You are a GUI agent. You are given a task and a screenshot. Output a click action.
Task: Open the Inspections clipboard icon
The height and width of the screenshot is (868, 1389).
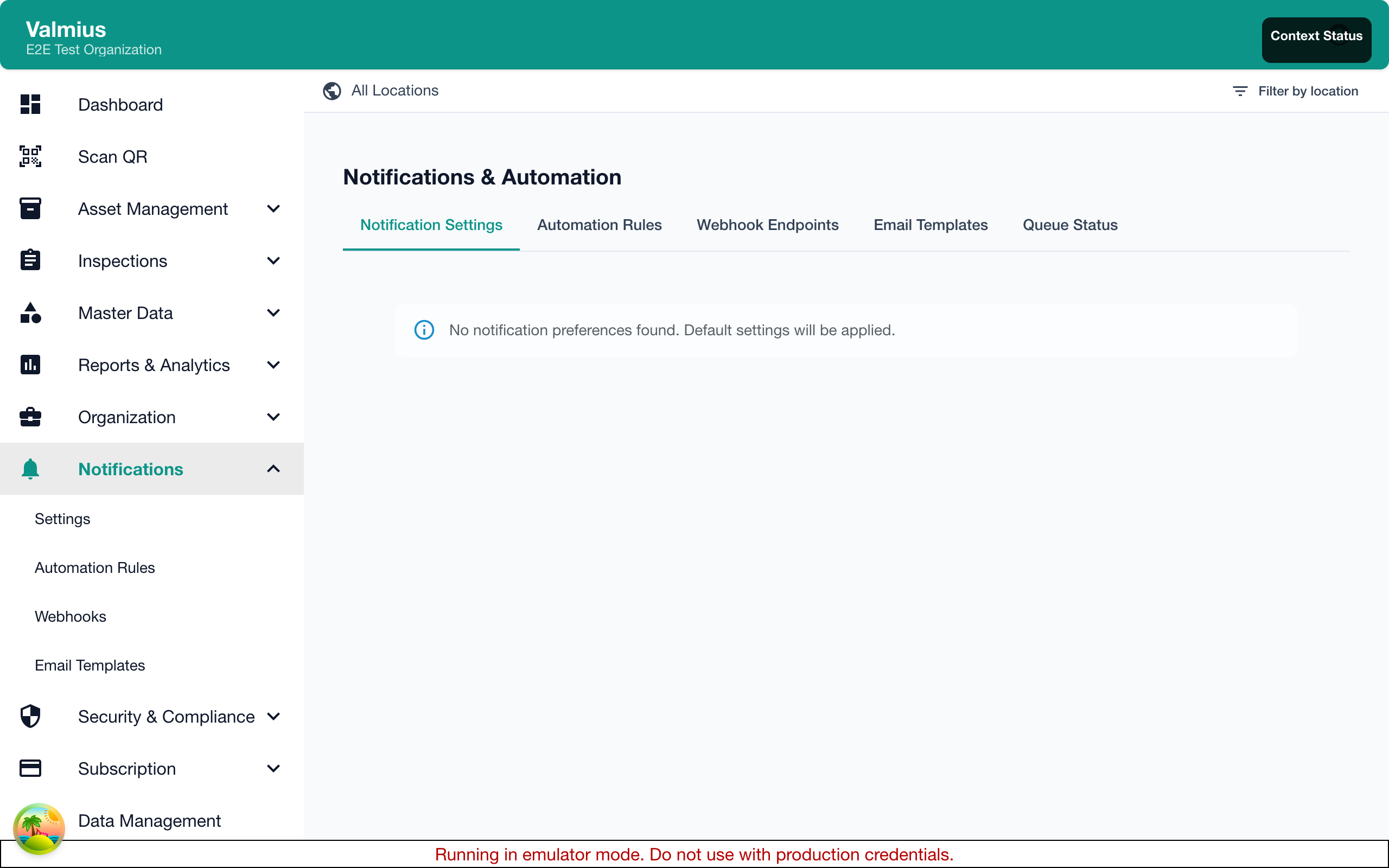(30, 260)
